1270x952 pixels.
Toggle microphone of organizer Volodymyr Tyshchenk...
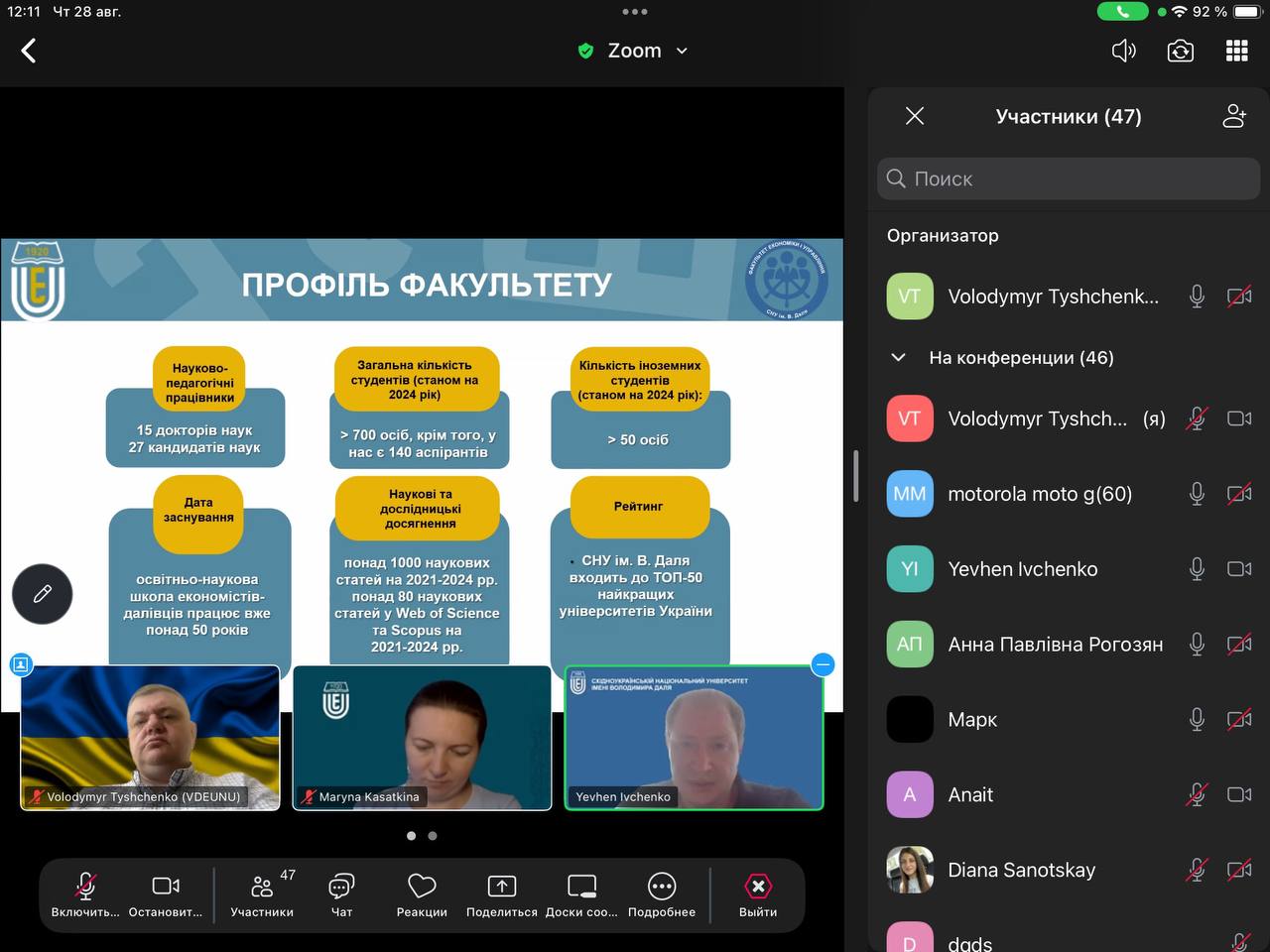(1197, 296)
